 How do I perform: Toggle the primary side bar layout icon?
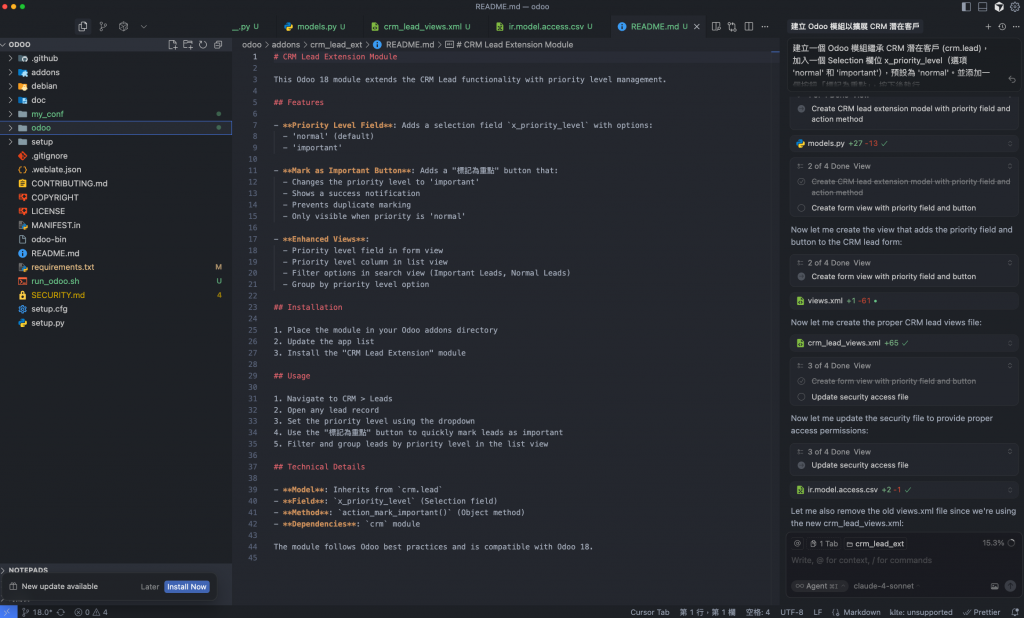(966, 7)
